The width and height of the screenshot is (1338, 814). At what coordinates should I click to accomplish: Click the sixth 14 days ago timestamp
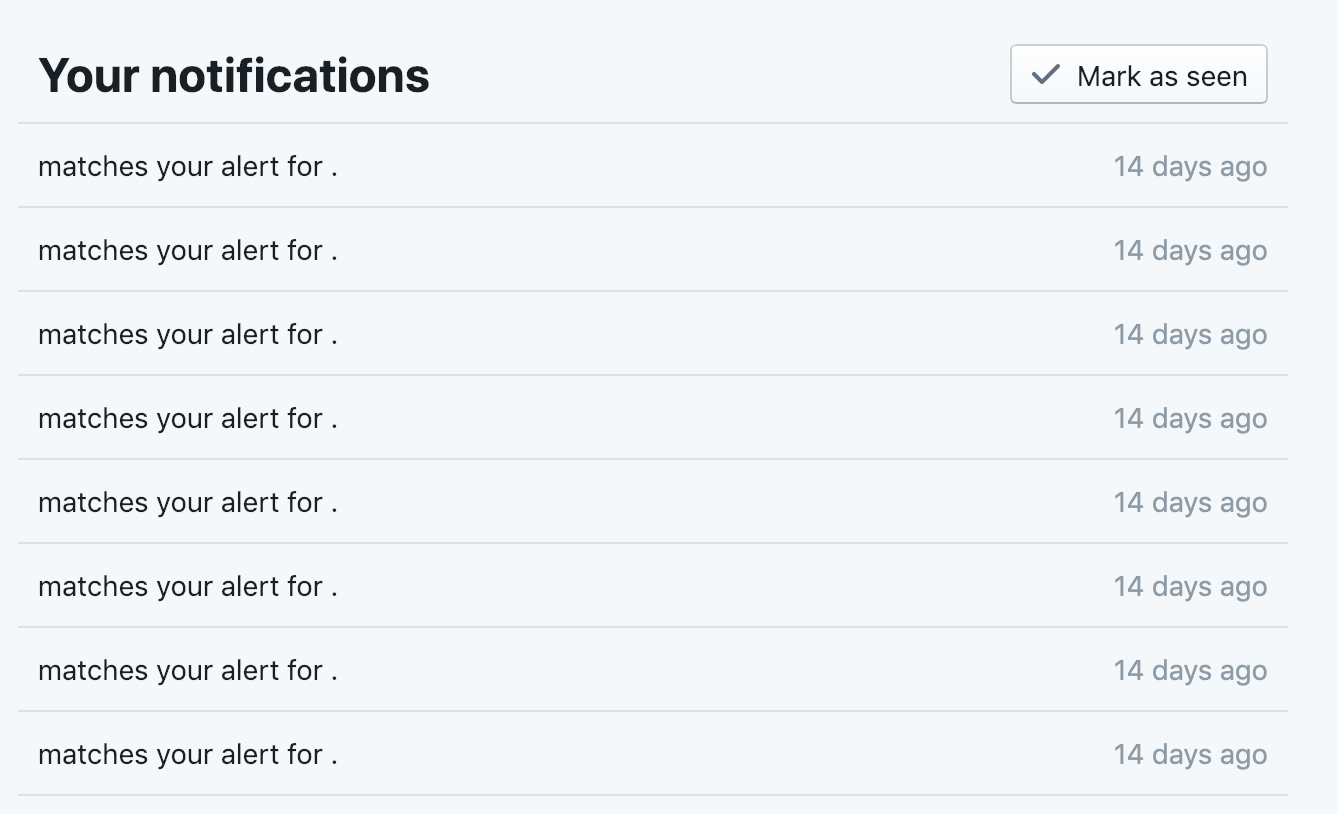tap(1190, 586)
